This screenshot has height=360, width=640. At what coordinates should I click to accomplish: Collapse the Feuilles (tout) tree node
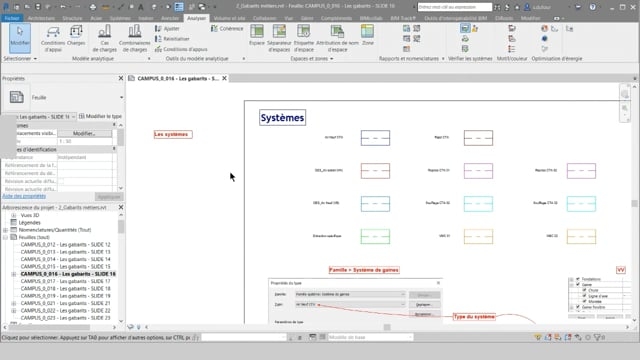6,237
